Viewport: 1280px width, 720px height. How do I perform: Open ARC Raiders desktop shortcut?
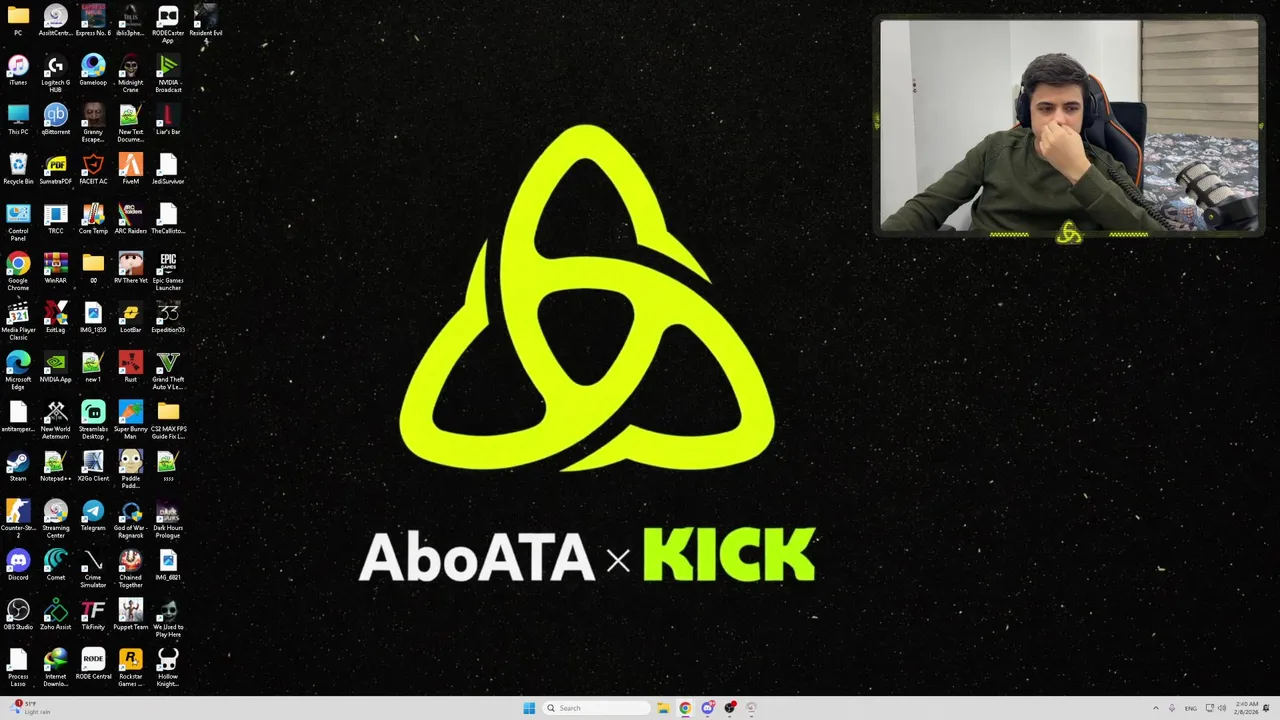coord(130,219)
